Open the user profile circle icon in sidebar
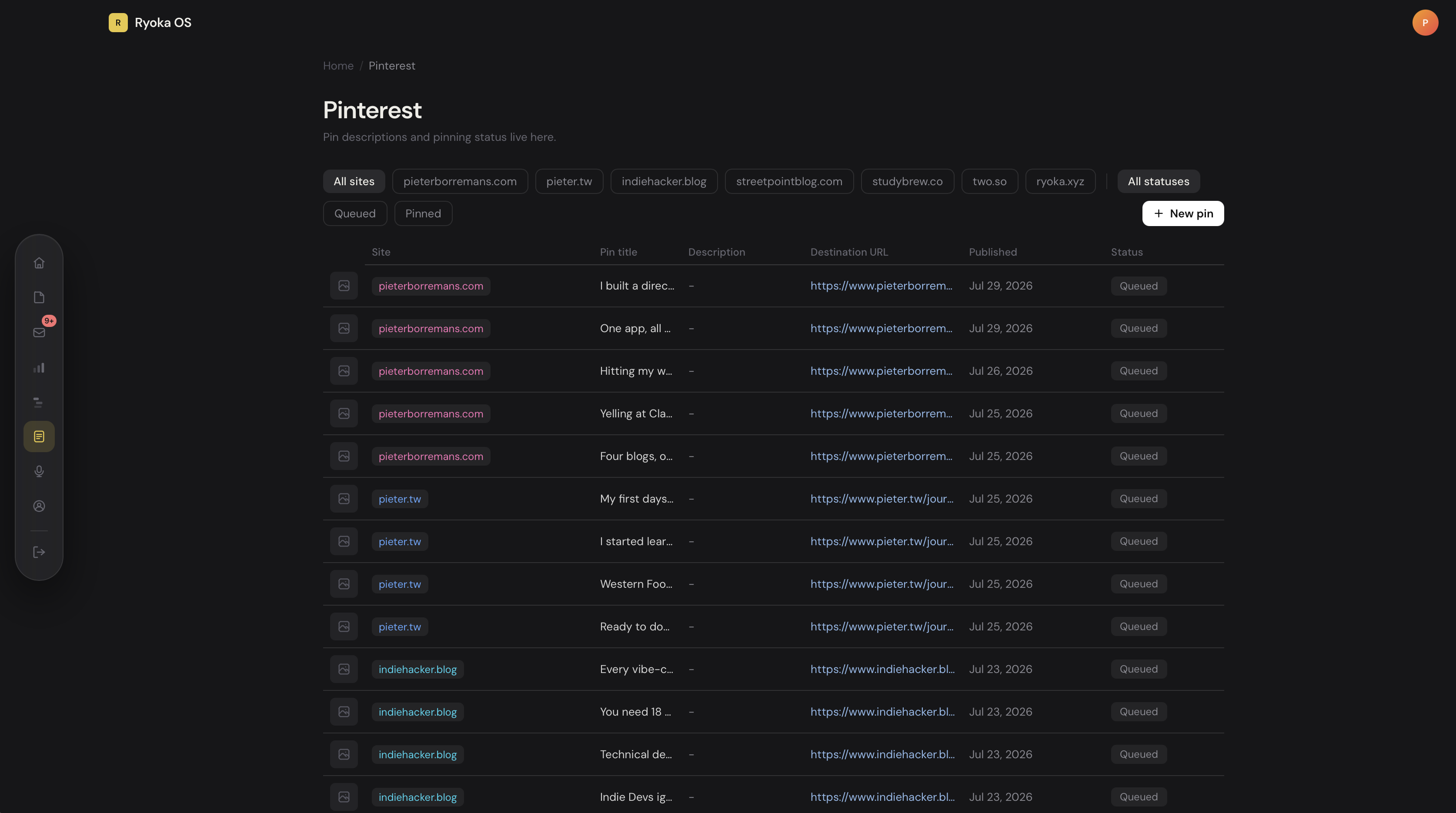This screenshot has width=1456, height=813. tap(39, 506)
